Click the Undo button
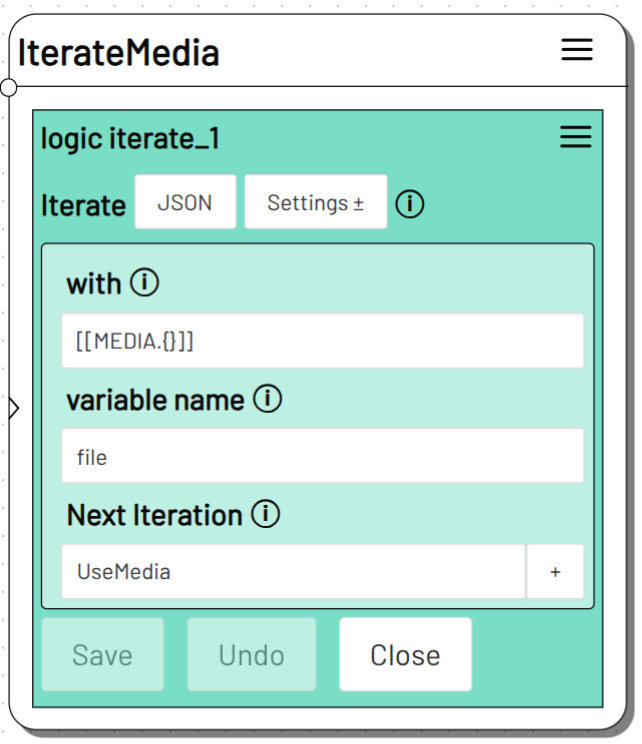 [x=251, y=655]
